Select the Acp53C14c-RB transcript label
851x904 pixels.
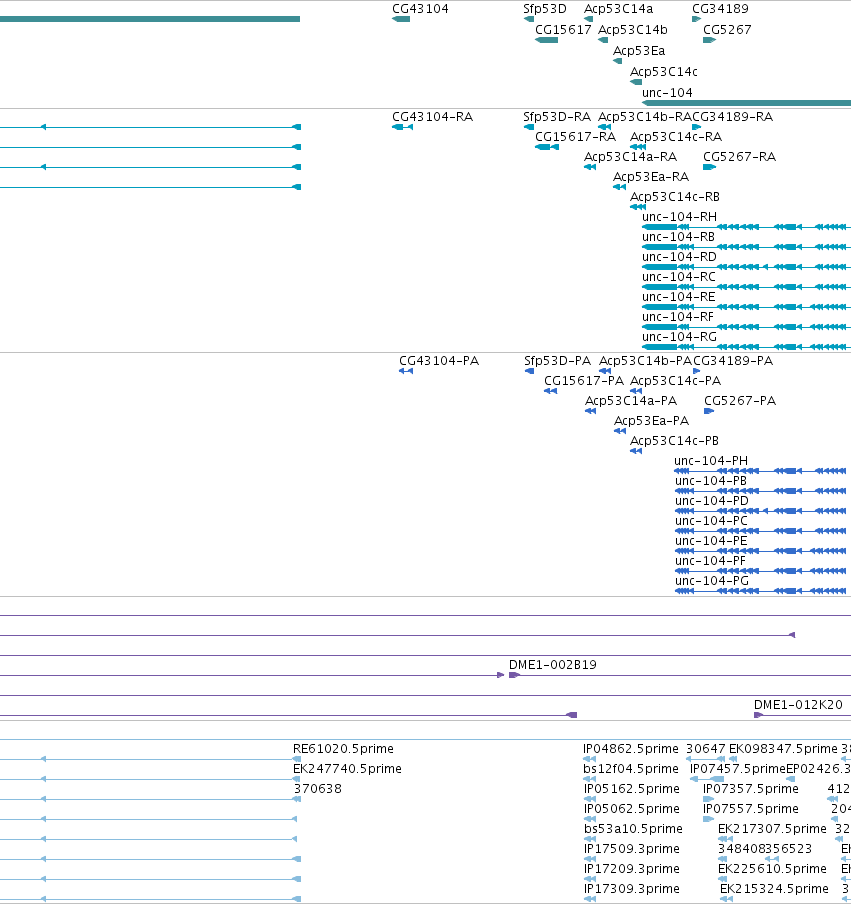pyautogui.click(x=675, y=197)
